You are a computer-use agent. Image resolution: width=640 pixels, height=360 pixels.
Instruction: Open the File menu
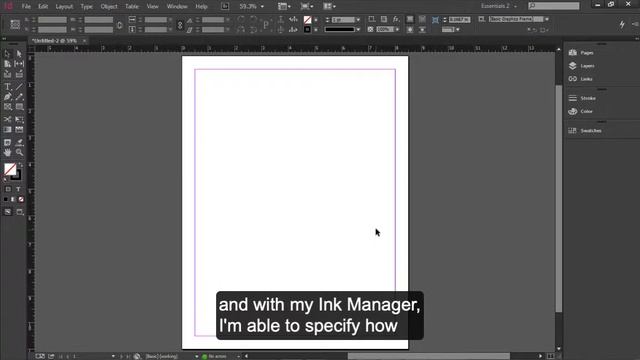pyautogui.click(x=26, y=7)
